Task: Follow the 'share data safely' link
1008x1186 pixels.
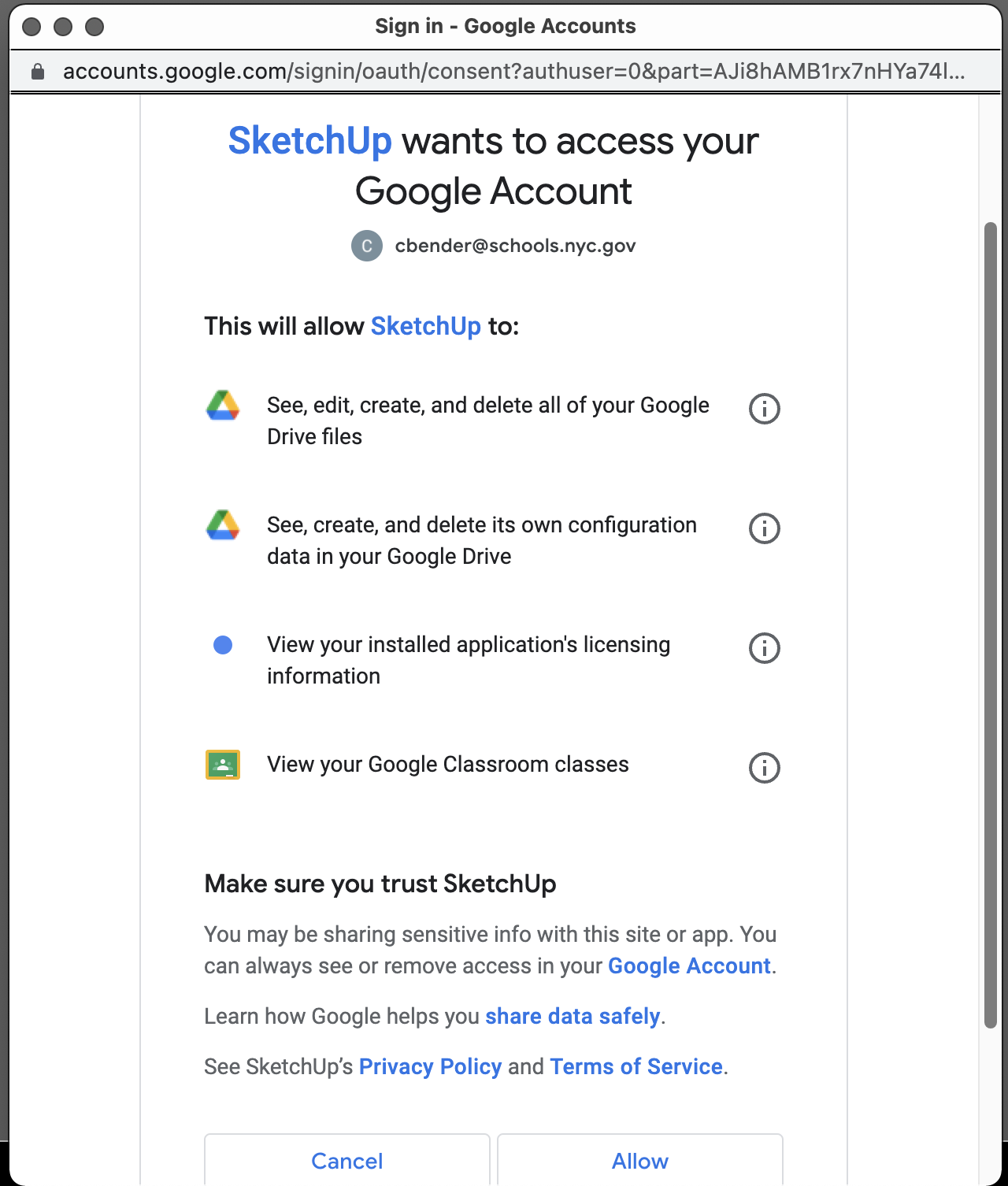Action: tap(573, 1017)
